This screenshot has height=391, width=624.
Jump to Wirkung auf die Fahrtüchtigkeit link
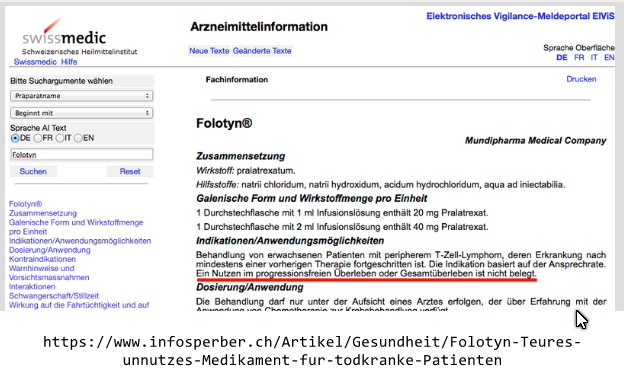[x=79, y=305]
